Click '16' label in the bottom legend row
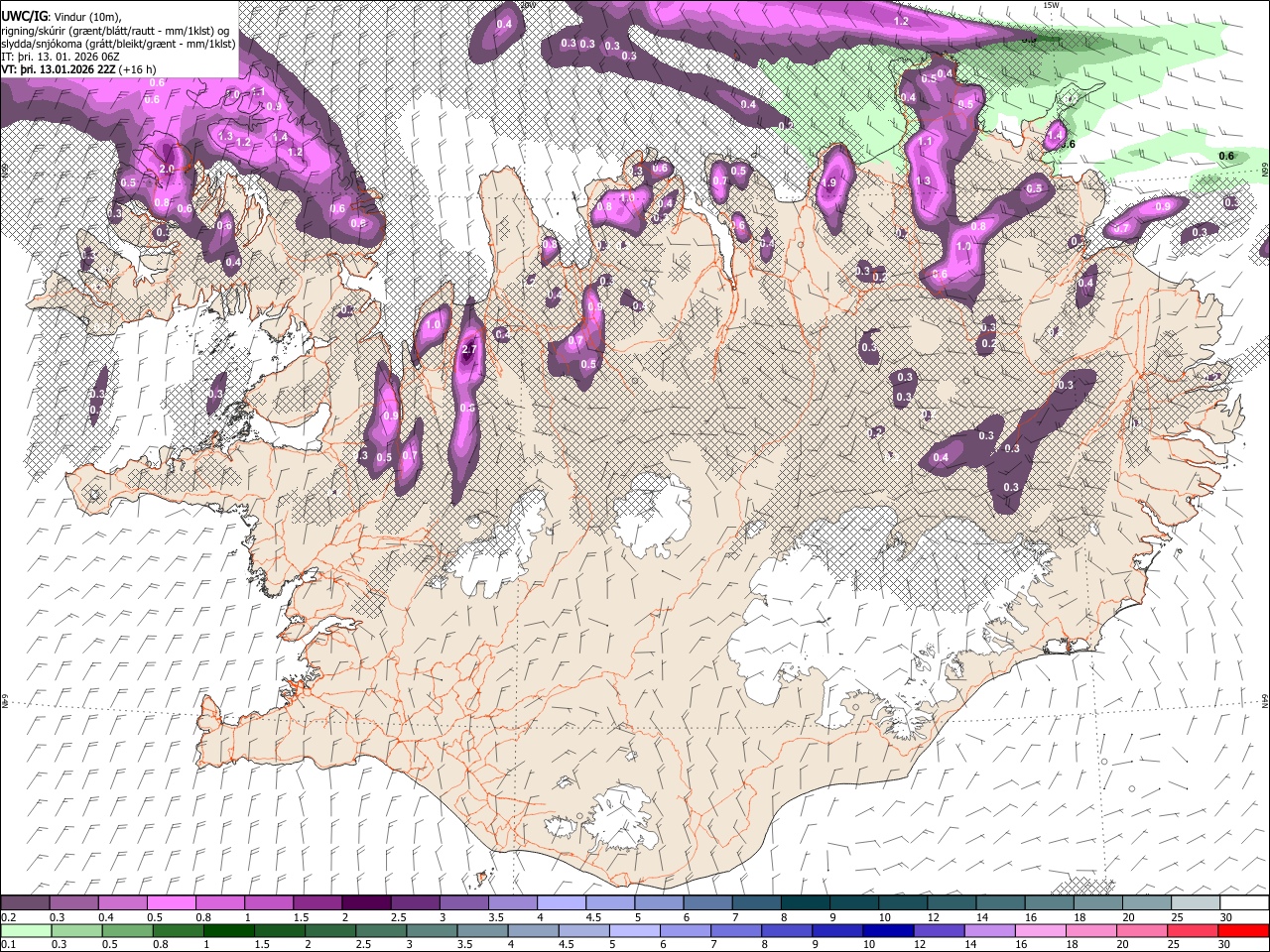1270x952 pixels. 1020,944
